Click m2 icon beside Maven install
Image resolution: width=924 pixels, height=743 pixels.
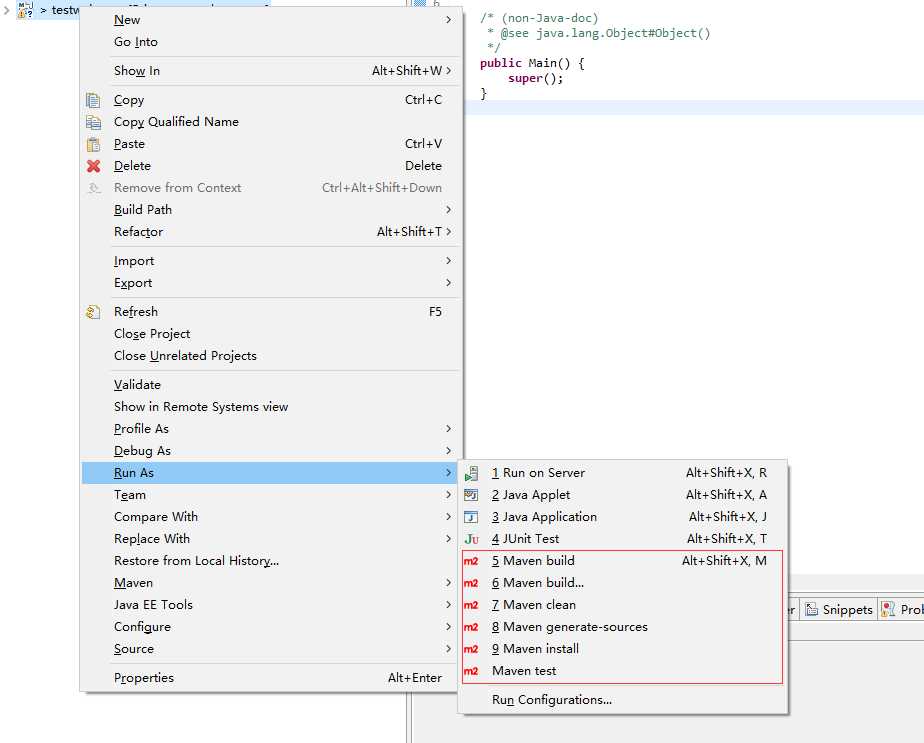point(471,649)
